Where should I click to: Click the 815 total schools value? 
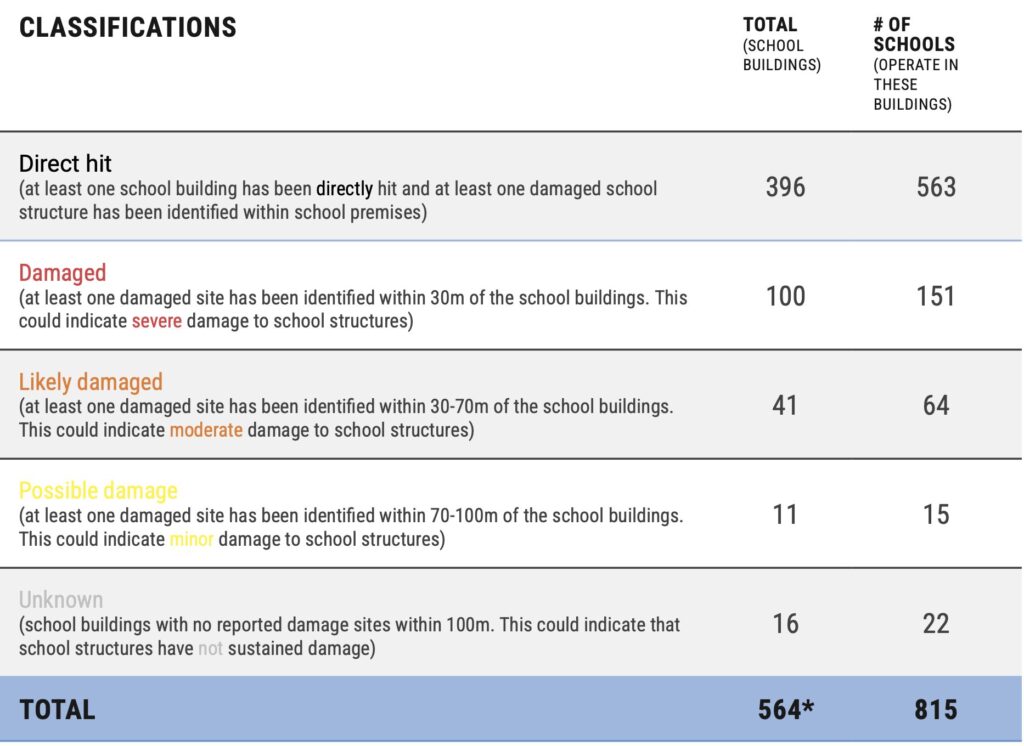[x=936, y=710]
